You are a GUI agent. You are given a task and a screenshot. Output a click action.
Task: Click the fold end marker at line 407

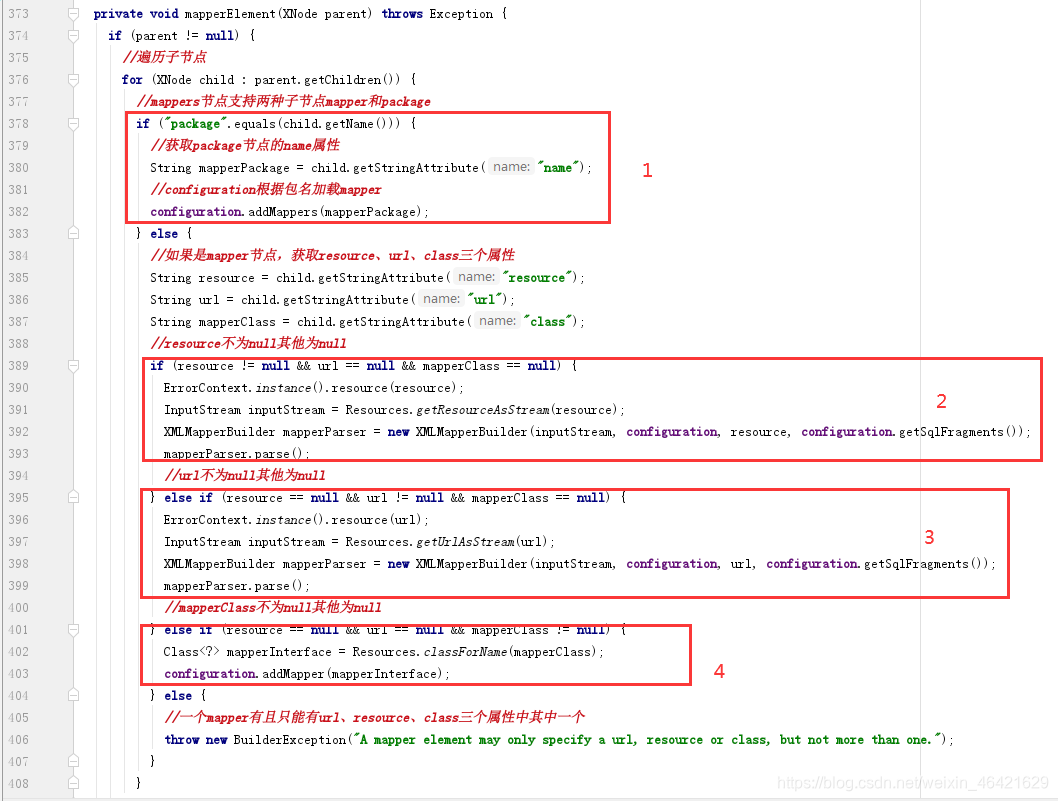click(74, 761)
